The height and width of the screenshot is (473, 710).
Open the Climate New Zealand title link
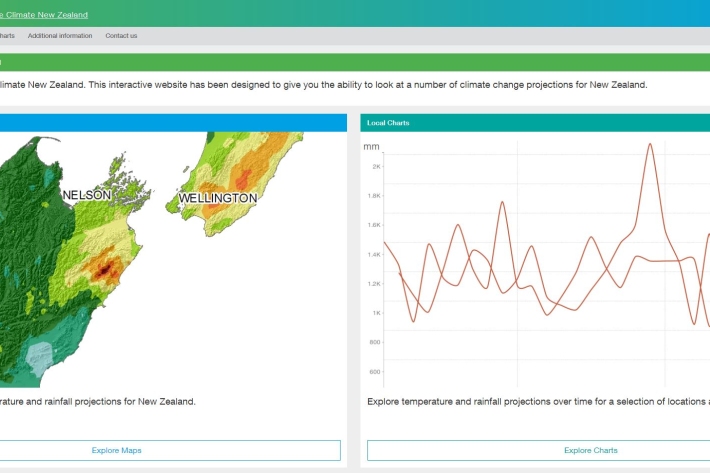point(45,15)
